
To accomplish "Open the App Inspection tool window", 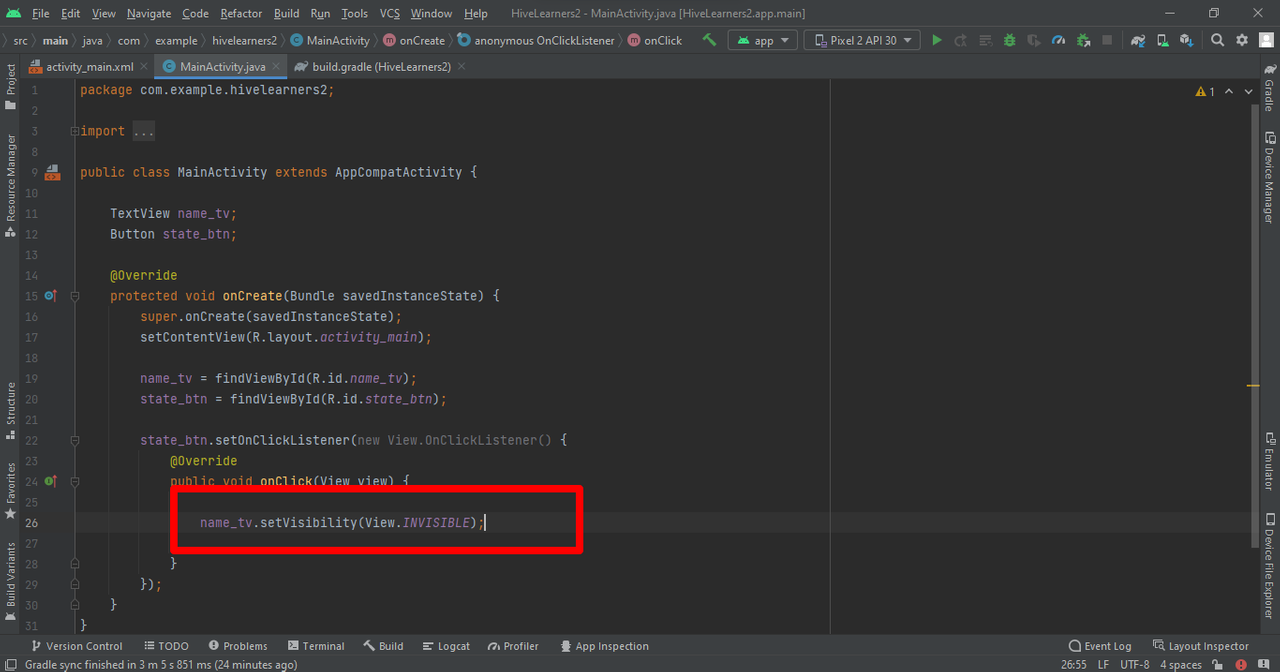I will tap(603, 646).
